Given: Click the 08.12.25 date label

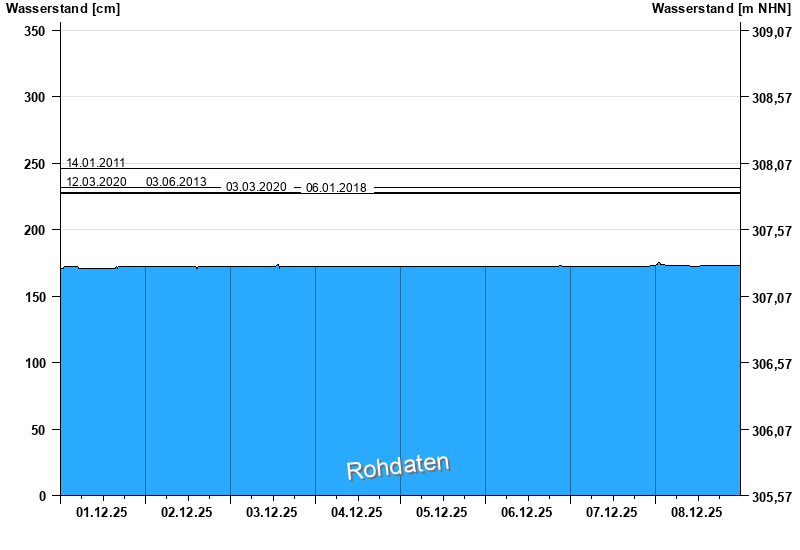Looking at the screenshot, I should coord(696,512).
